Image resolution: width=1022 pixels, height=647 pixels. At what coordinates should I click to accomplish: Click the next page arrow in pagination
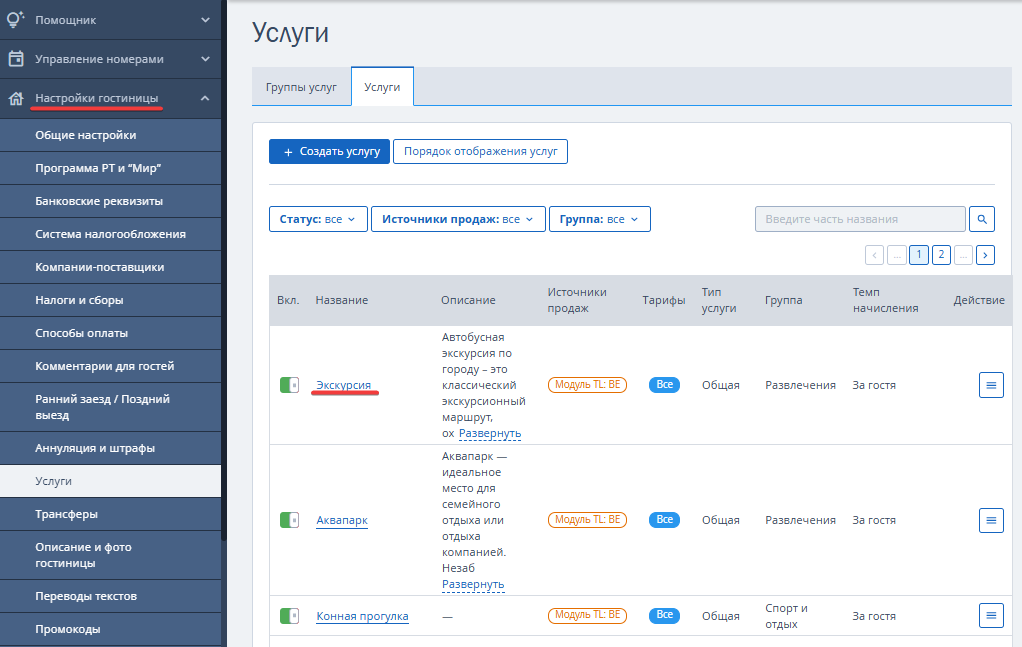[x=985, y=255]
